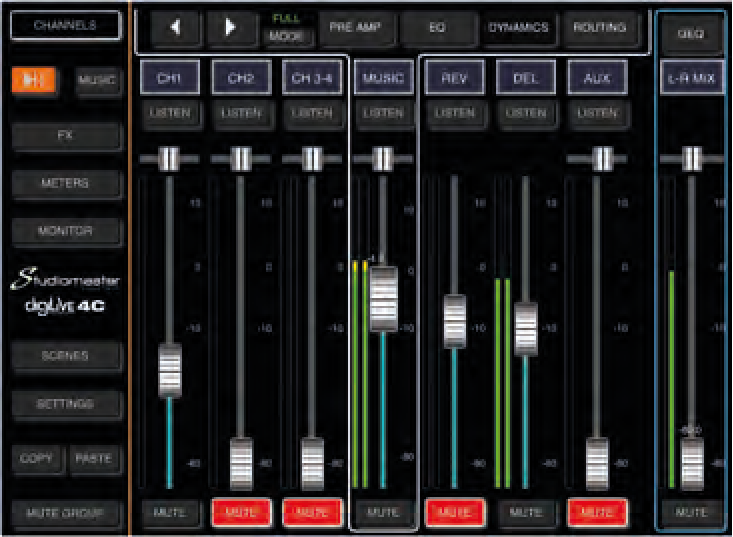
Task: Select the L-R MIX master strip
Action: point(692,78)
